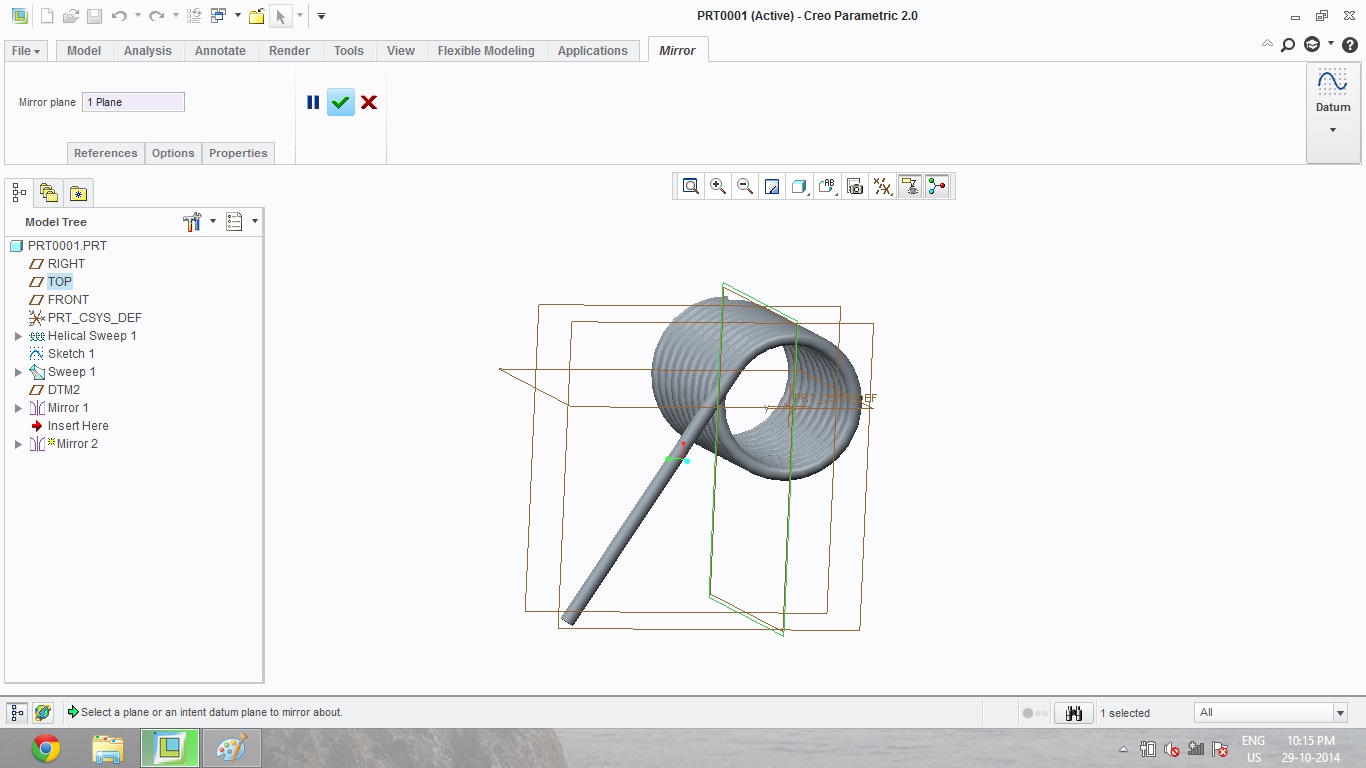The image size is (1366, 768).
Task: Cancel the mirror with red X
Action: coord(369,102)
